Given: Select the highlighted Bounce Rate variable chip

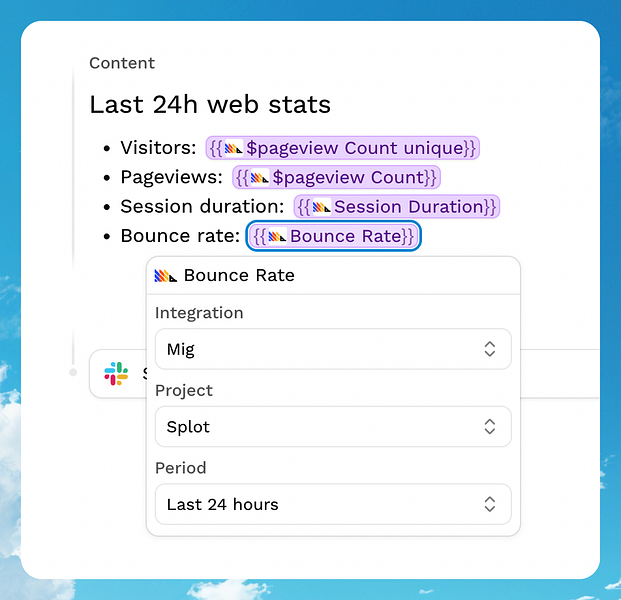Looking at the screenshot, I should 333,236.
